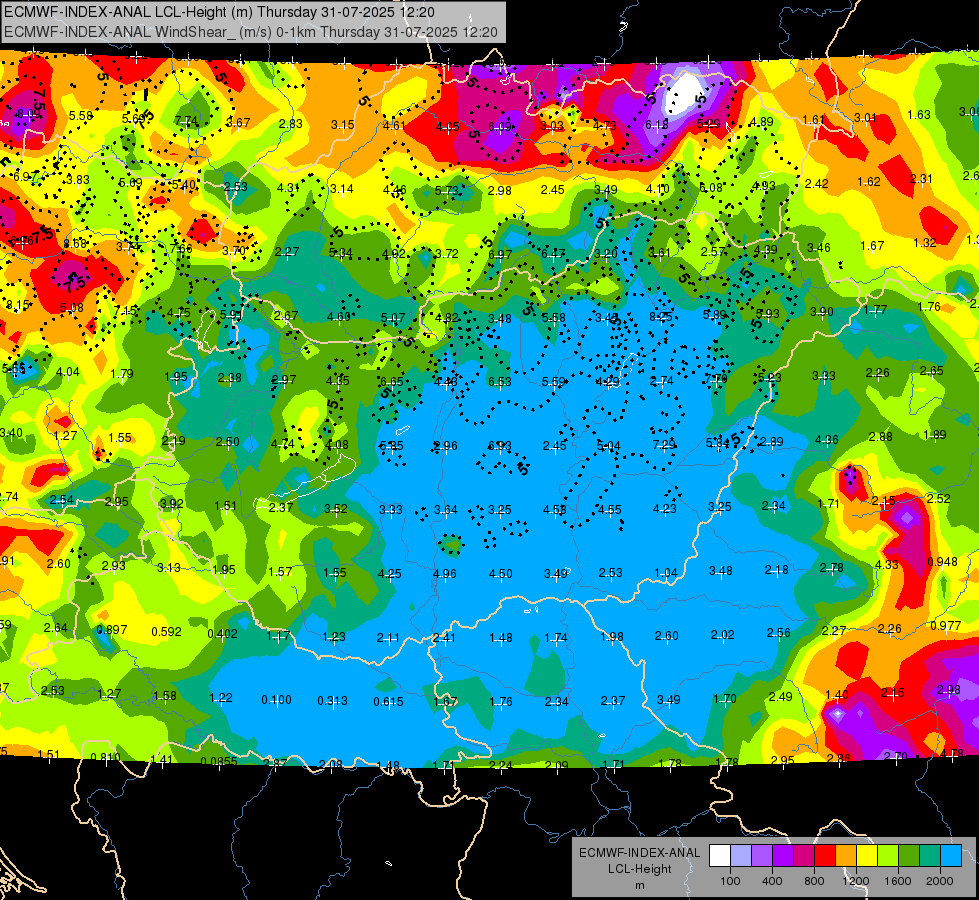Click the wind shear value '1.40'
The width and height of the screenshot is (979, 900).
[x=837, y=695]
